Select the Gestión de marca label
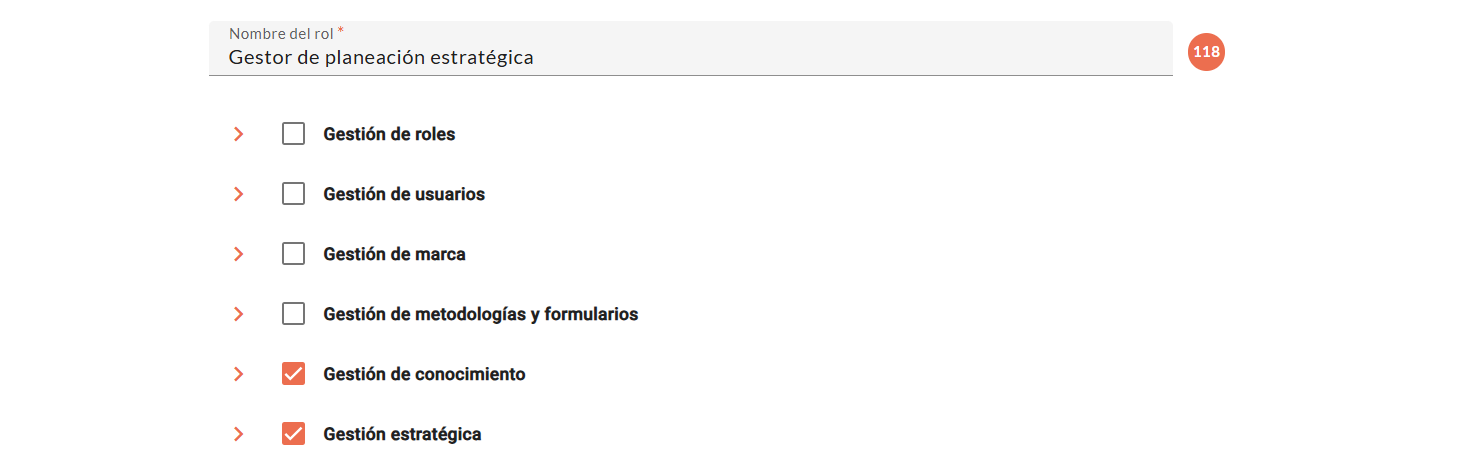The height and width of the screenshot is (466, 1462). pos(394,254)
